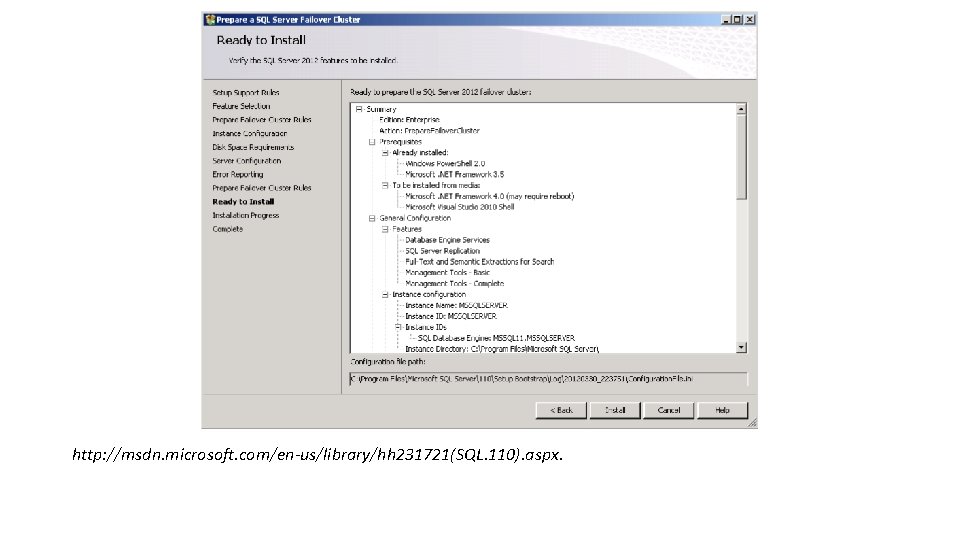Click scrollbar down arrow in summary tree
Image resolution: width=960 pixels, height=540 pixels.
point(741,347)
